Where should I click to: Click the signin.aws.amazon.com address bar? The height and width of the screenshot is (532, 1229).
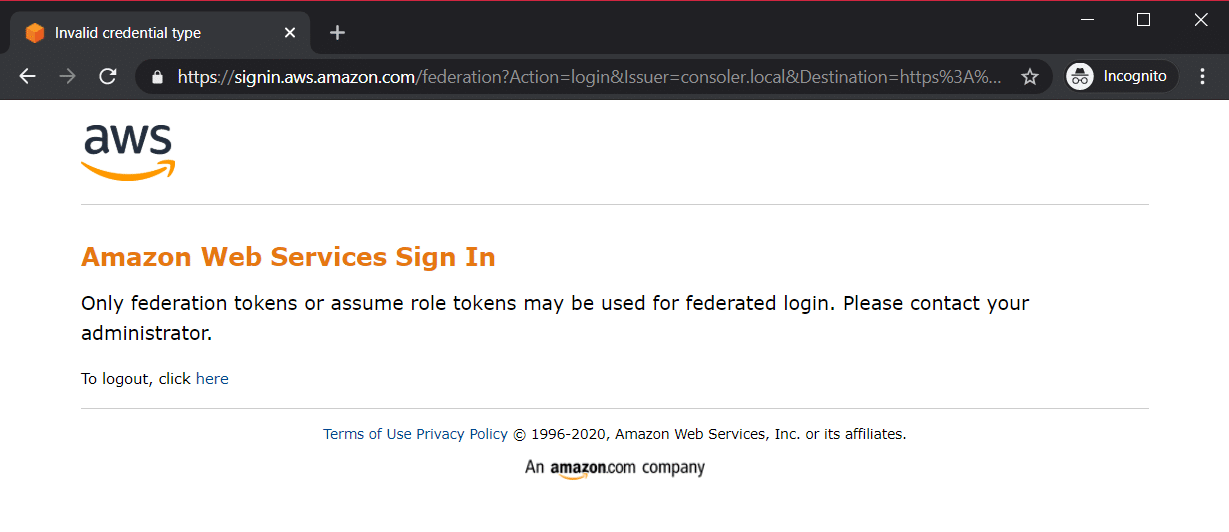coord(590,77)
